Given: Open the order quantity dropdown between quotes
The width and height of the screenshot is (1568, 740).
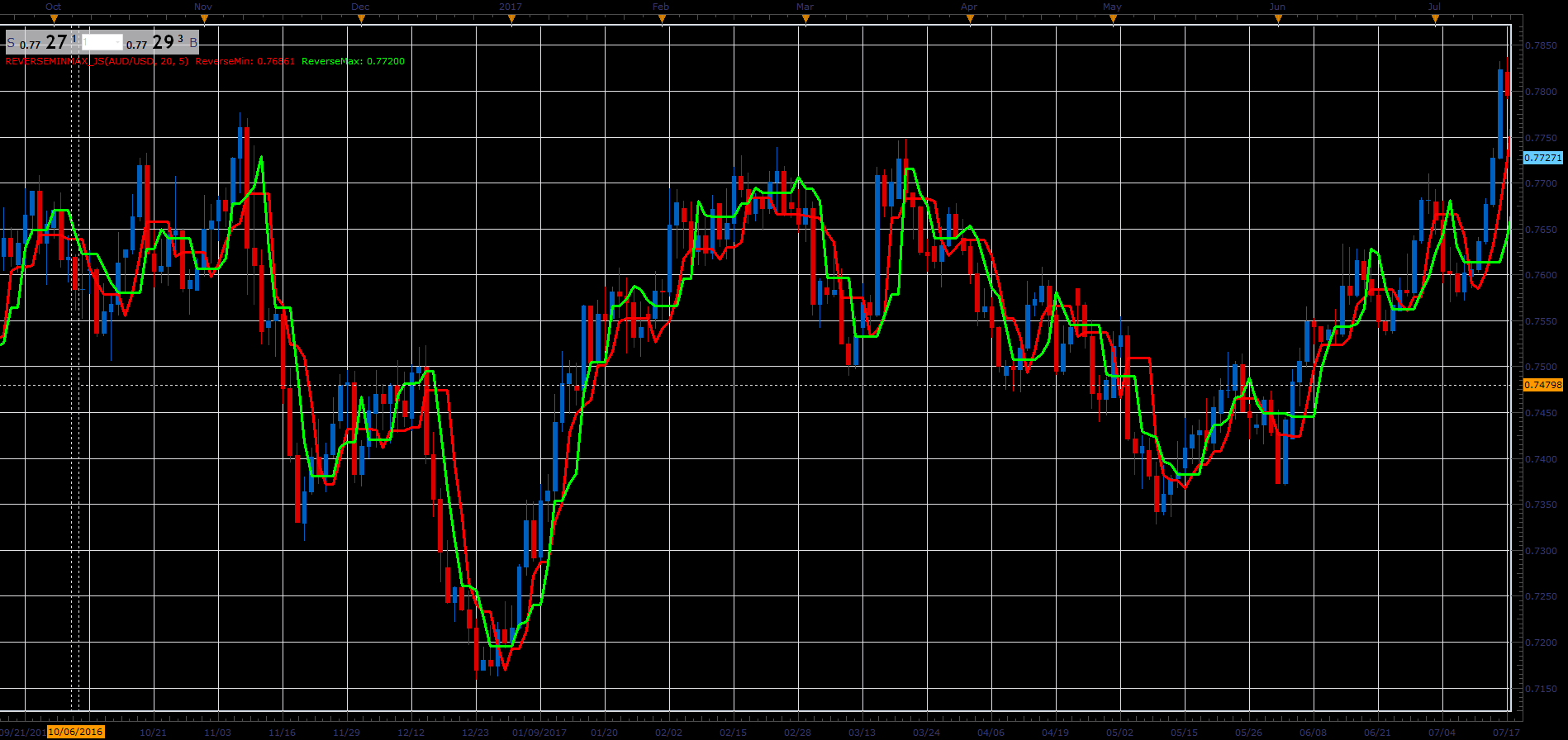Looking at the screenshot, I should (102, 42).
